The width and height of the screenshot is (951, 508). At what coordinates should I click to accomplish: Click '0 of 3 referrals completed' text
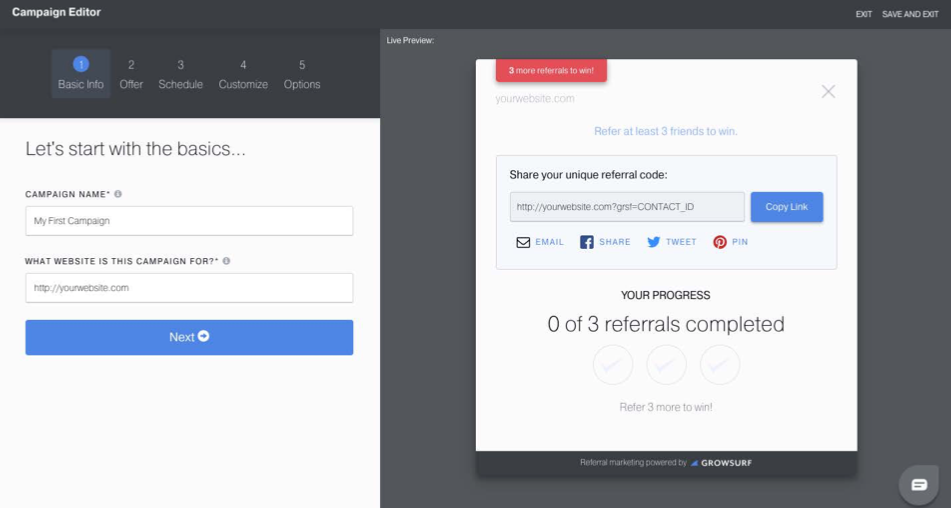coord(666,324)
